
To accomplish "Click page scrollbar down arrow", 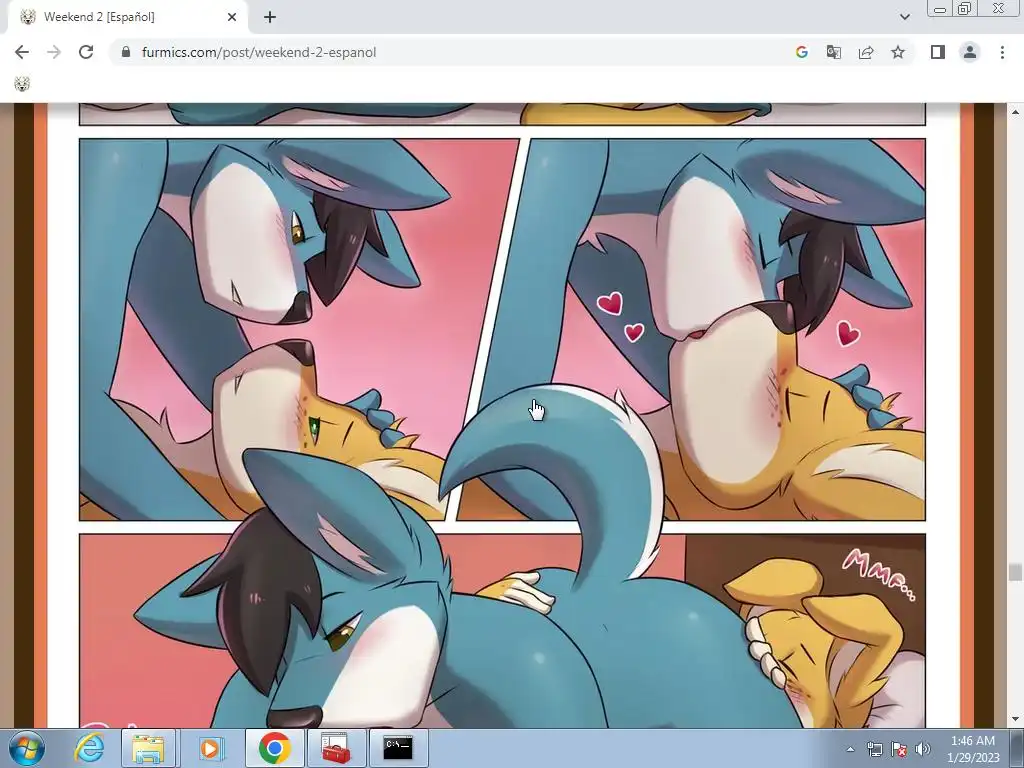I will click(x=1015, y=720).
